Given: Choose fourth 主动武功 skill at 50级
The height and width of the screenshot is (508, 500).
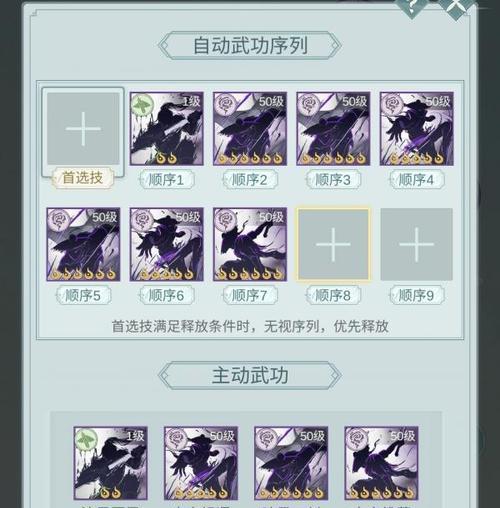Looking at the screenshot, I should 381,463.
